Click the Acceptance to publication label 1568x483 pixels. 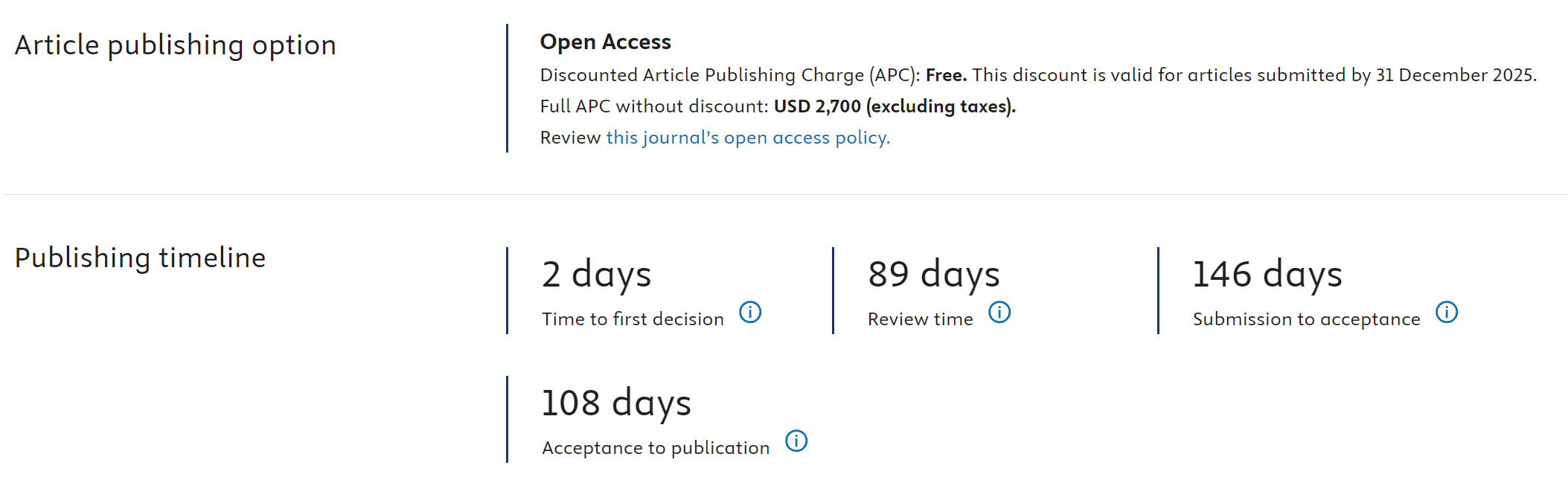click(656, 448)
